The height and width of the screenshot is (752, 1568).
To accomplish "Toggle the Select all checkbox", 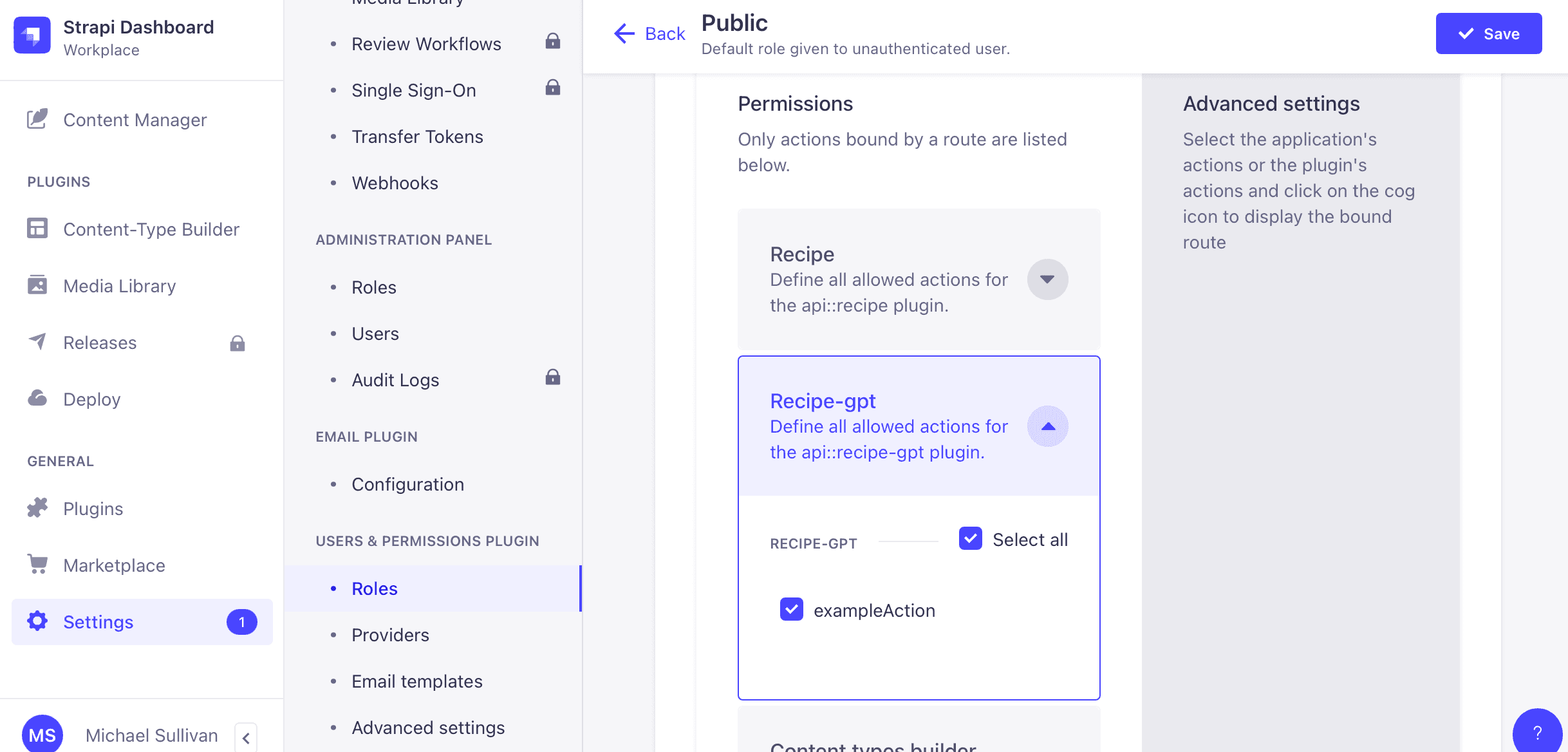I will click(971, 539).
